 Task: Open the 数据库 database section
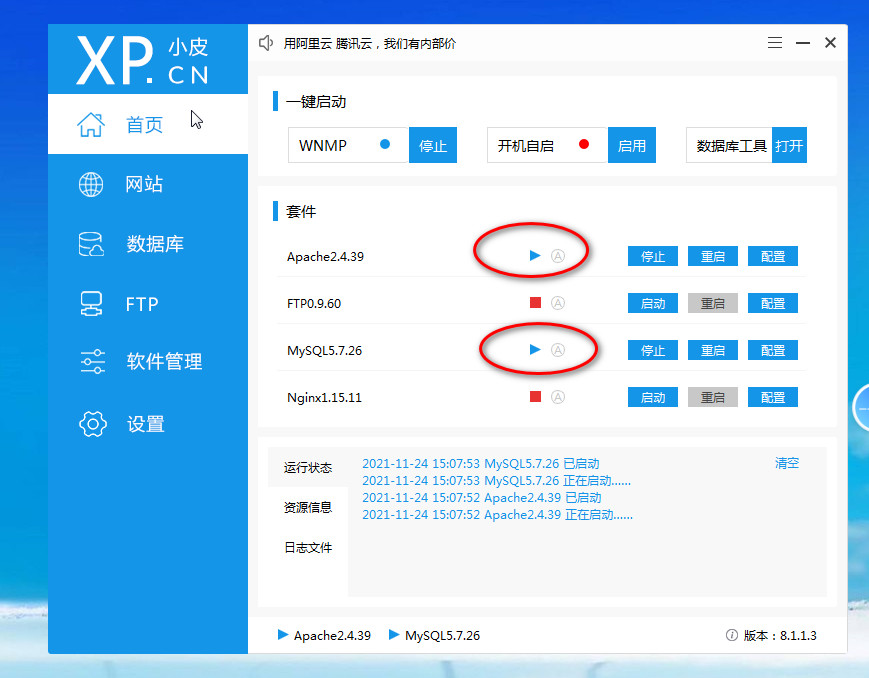pyautogui.click(x=147, y=244)
